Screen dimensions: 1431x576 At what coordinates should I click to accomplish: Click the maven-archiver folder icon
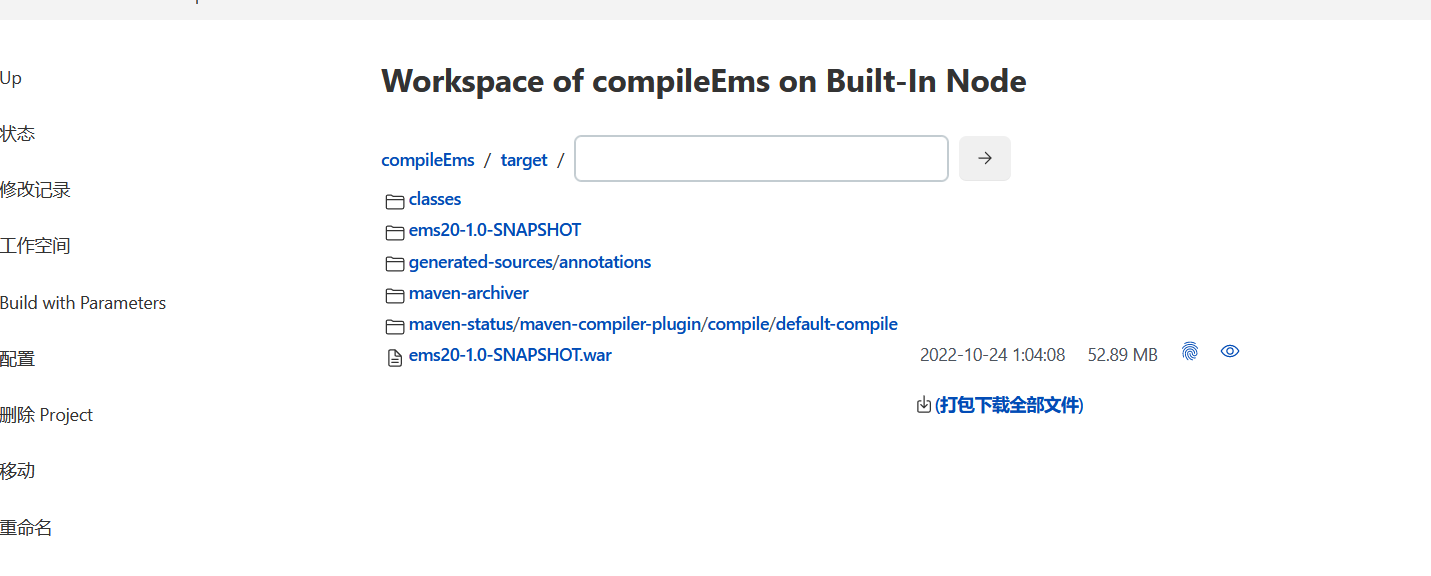[x=395, y=295]
